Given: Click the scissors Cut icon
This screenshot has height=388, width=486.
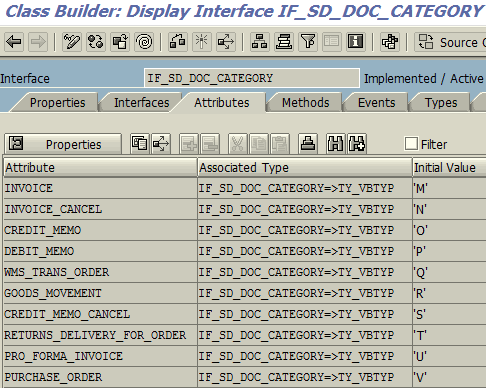Looking at the screenshot, I should tap(238, 144).
